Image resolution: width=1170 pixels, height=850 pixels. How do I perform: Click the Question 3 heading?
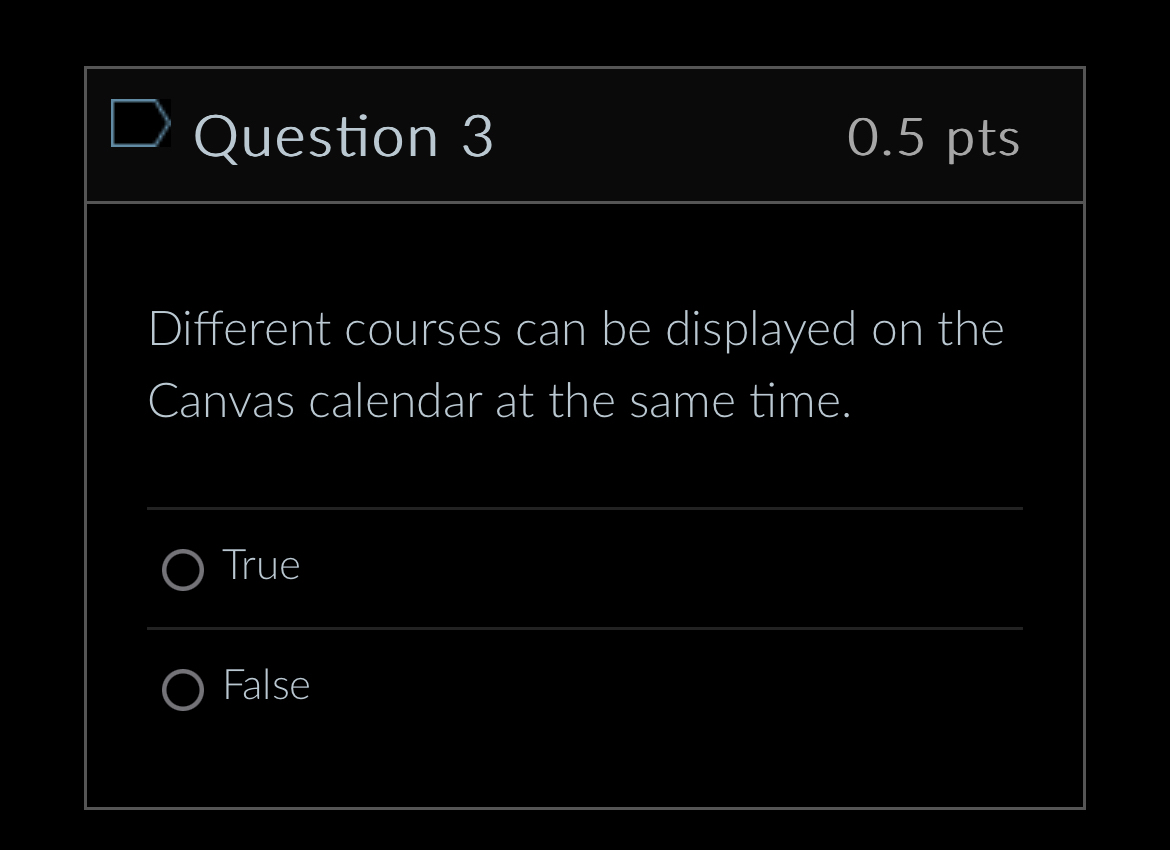[345, 137]
